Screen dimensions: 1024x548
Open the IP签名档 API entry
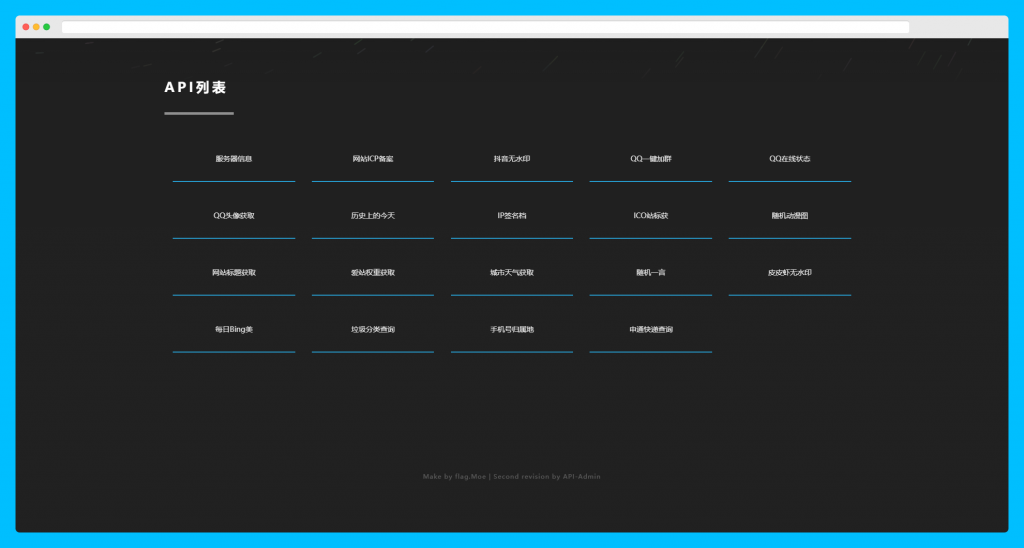512,216
